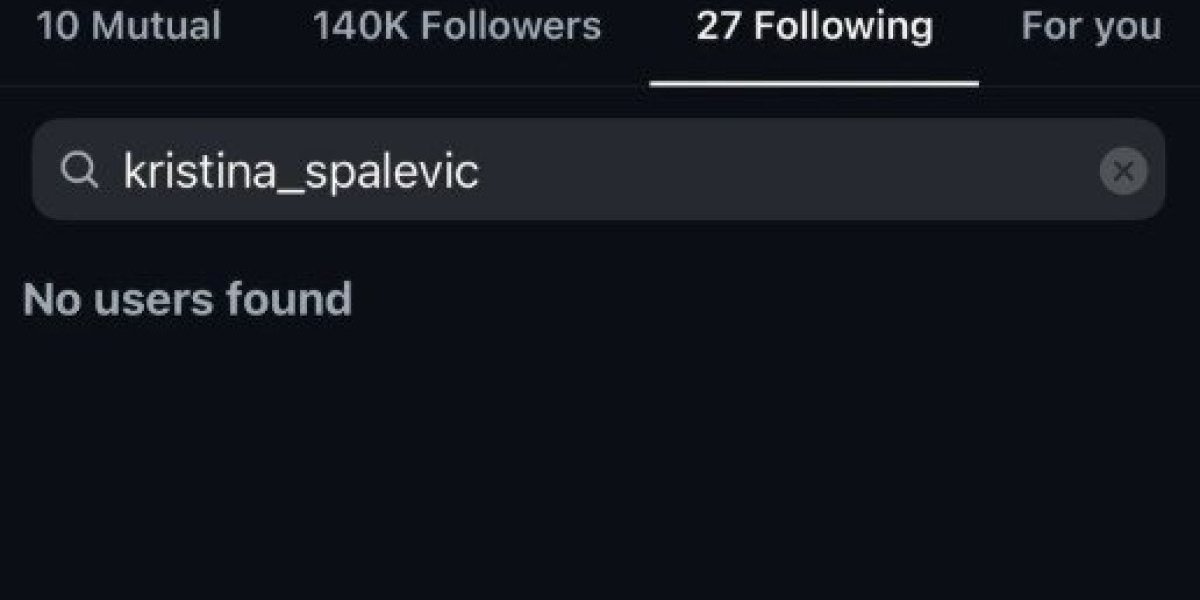This screenshot has width=1200, height=600.
Task: Select the 27 Following tab
Action: [814, 27]
